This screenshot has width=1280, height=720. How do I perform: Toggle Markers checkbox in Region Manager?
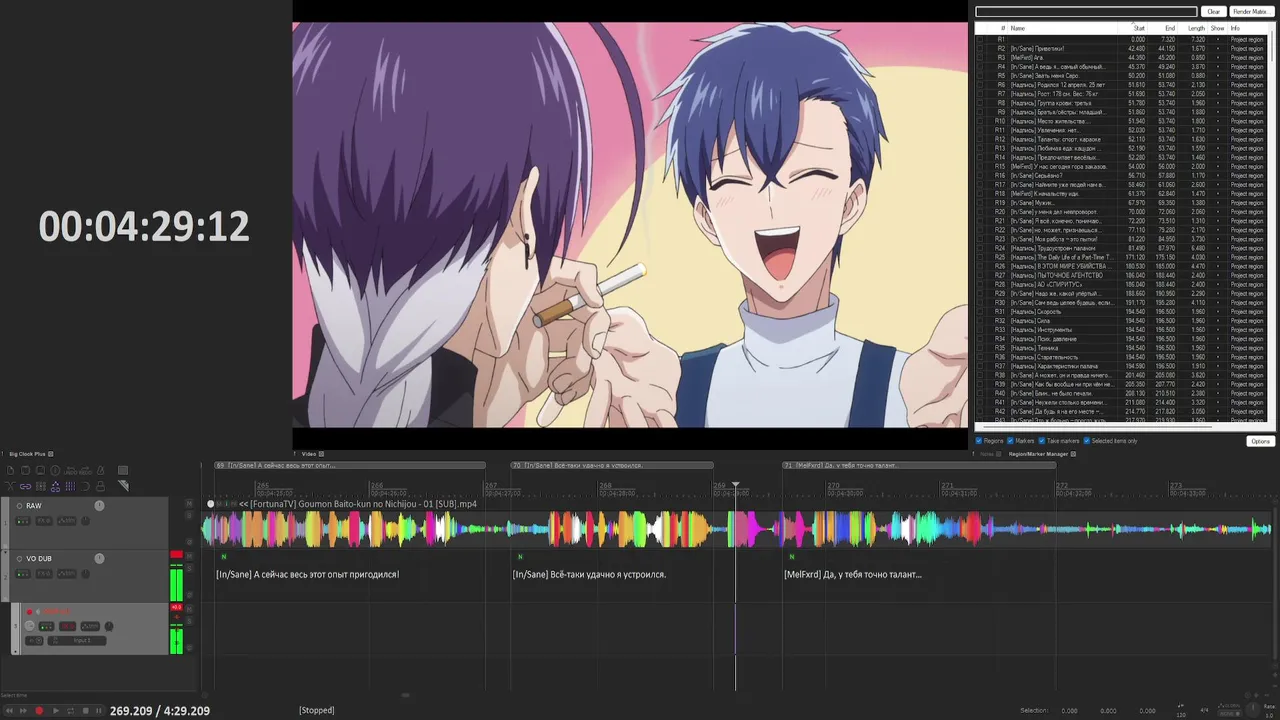pos(1010,441)
